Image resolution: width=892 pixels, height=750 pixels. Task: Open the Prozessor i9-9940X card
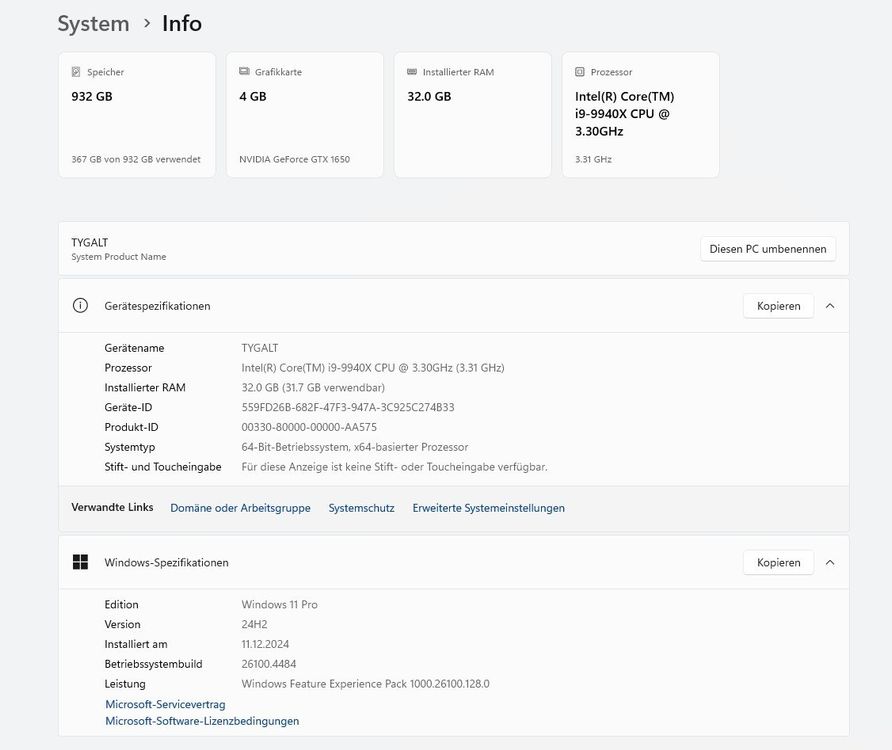(x=641, y=115)
